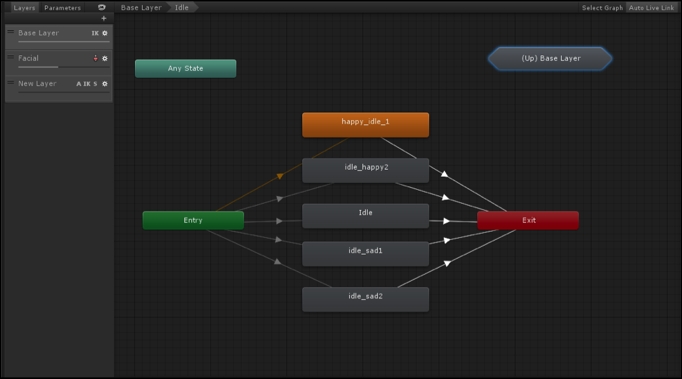
Task: Select the happy_idle_1 state node
Action: (x=365, y=125)
